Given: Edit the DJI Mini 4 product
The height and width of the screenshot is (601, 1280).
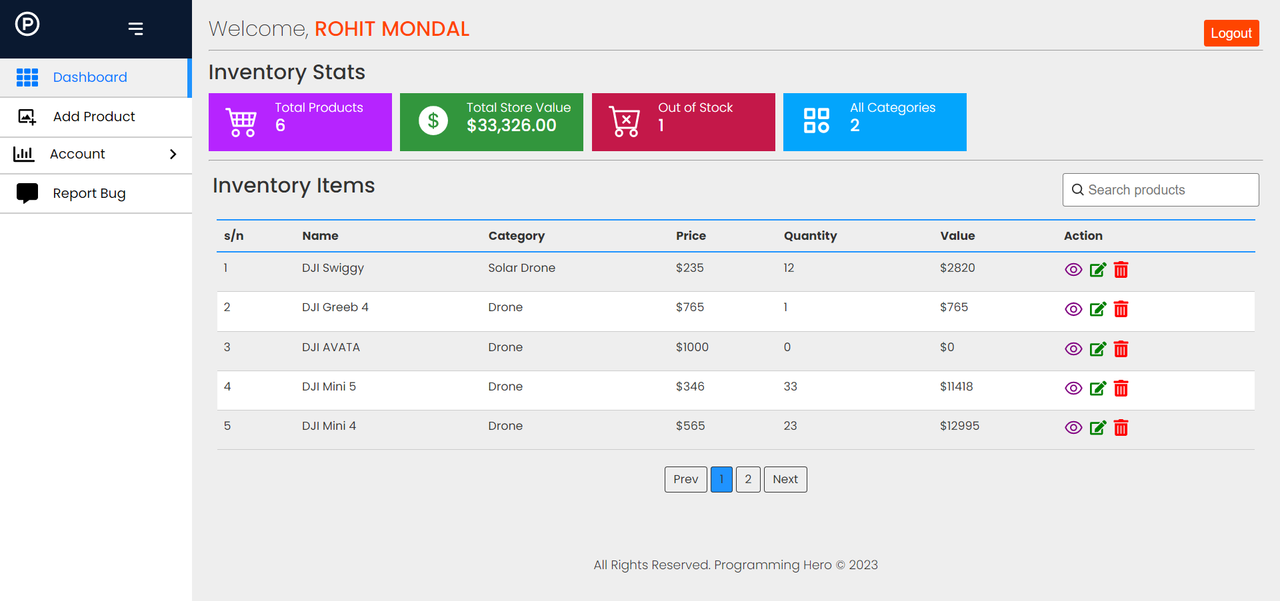Looking at the screenshot, I should point(1098,428).
